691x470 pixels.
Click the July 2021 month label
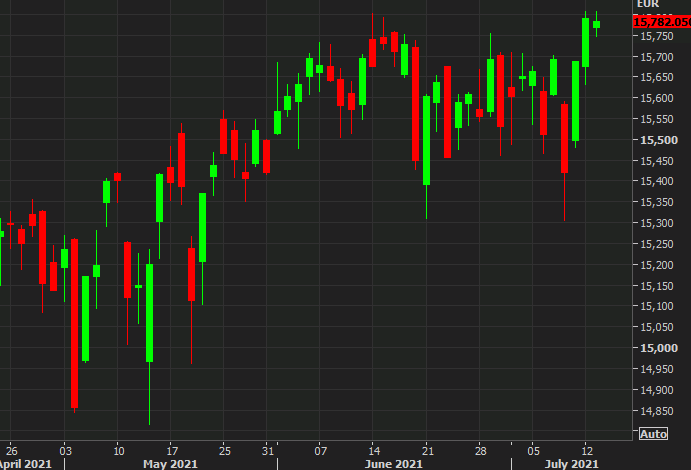point(572,464)
